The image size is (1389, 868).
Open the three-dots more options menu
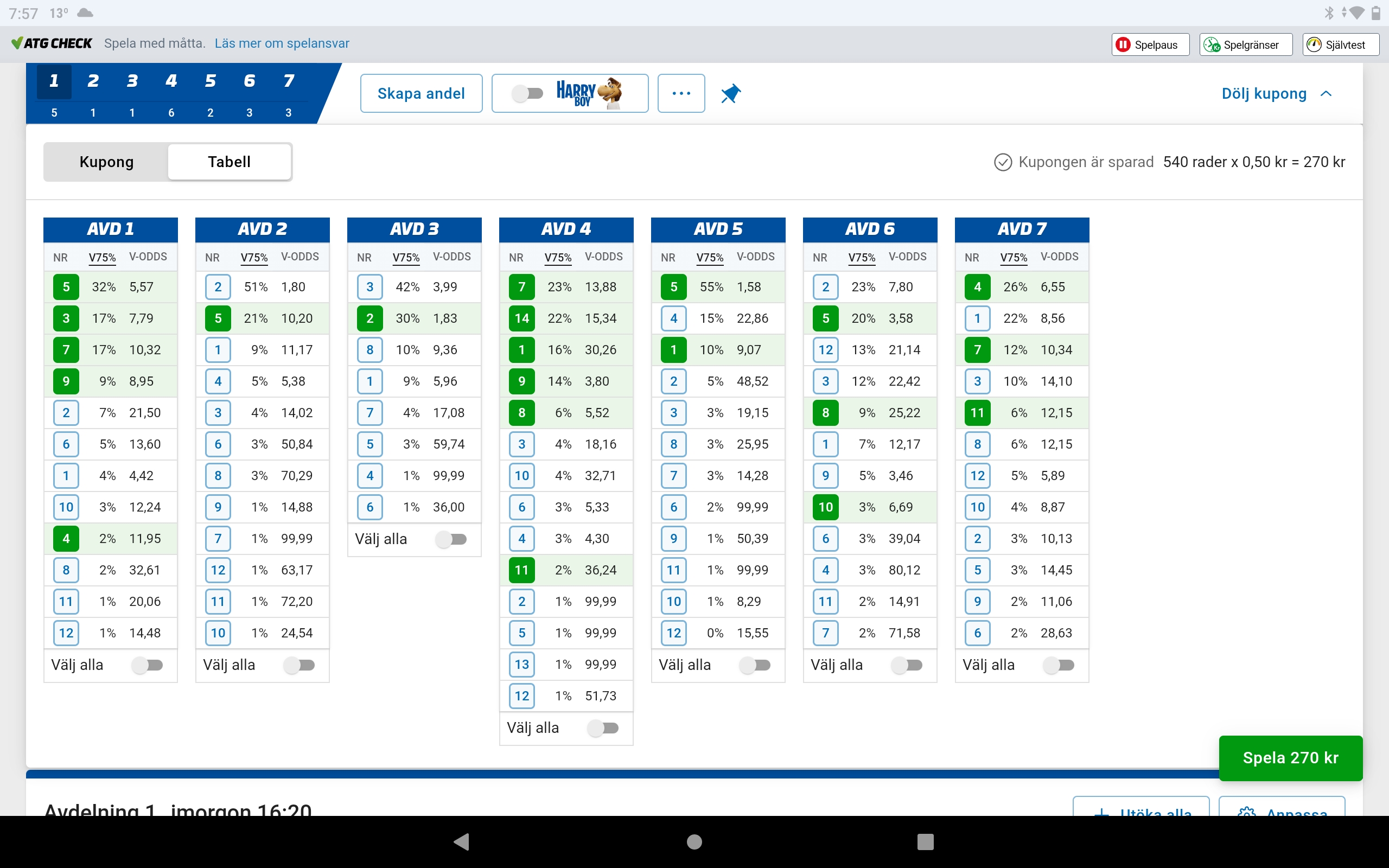tap(681, 93)
